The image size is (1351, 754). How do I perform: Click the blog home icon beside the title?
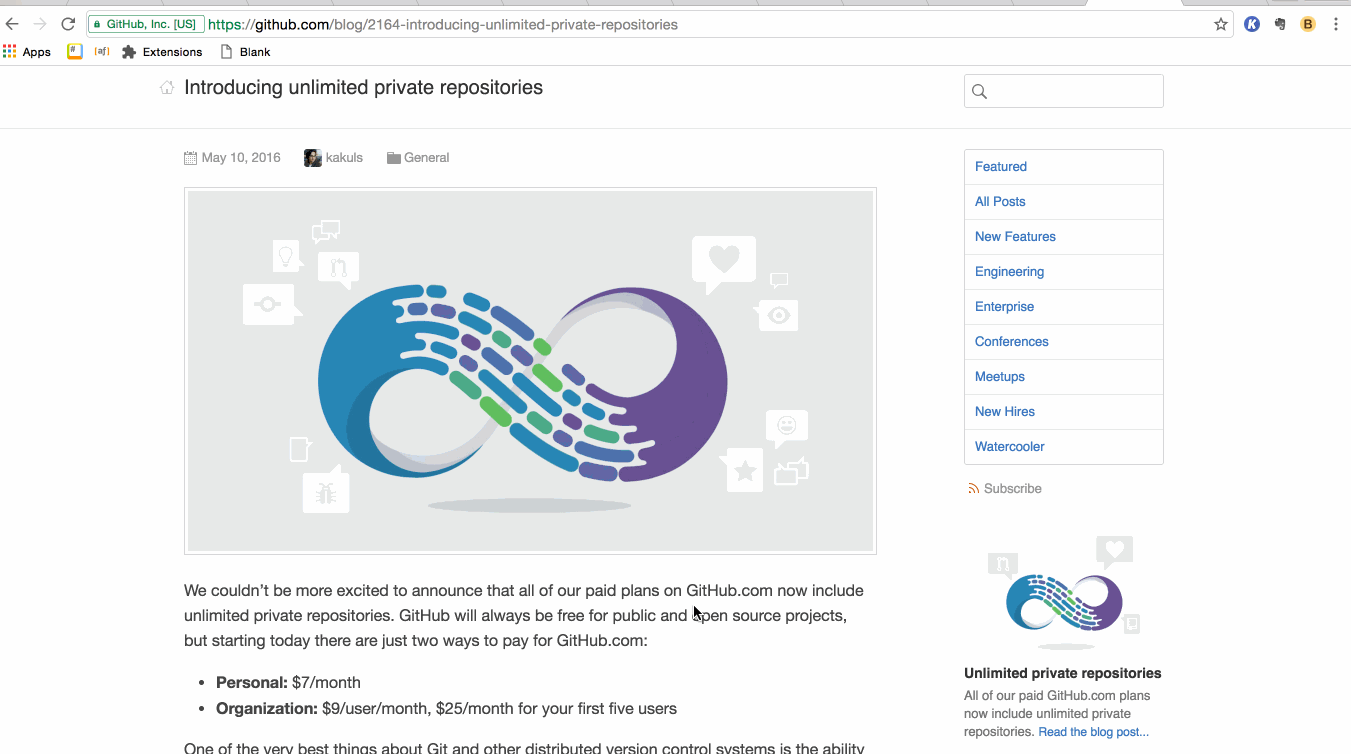167,88
